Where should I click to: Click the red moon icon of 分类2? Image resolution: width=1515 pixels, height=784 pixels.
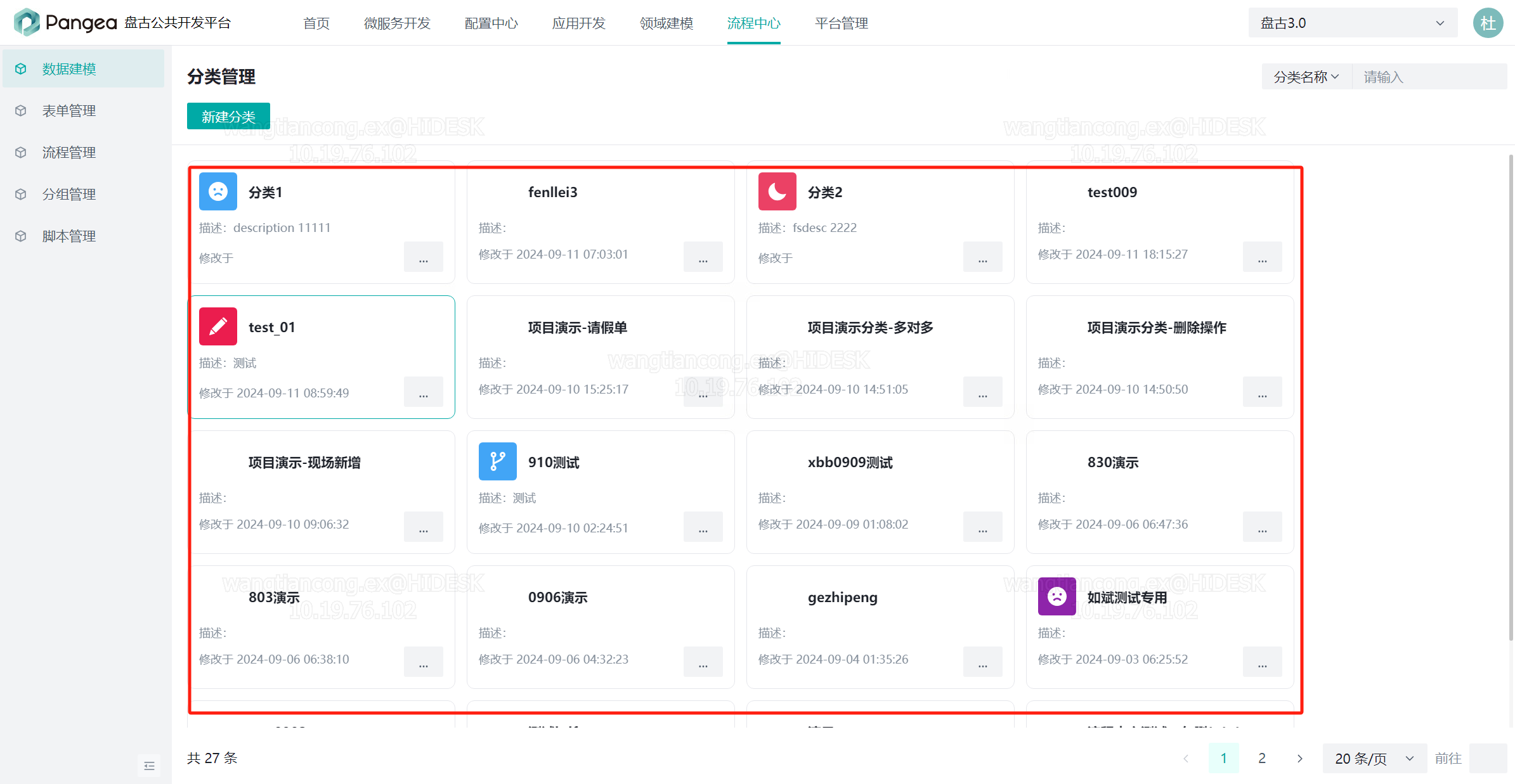777,191
